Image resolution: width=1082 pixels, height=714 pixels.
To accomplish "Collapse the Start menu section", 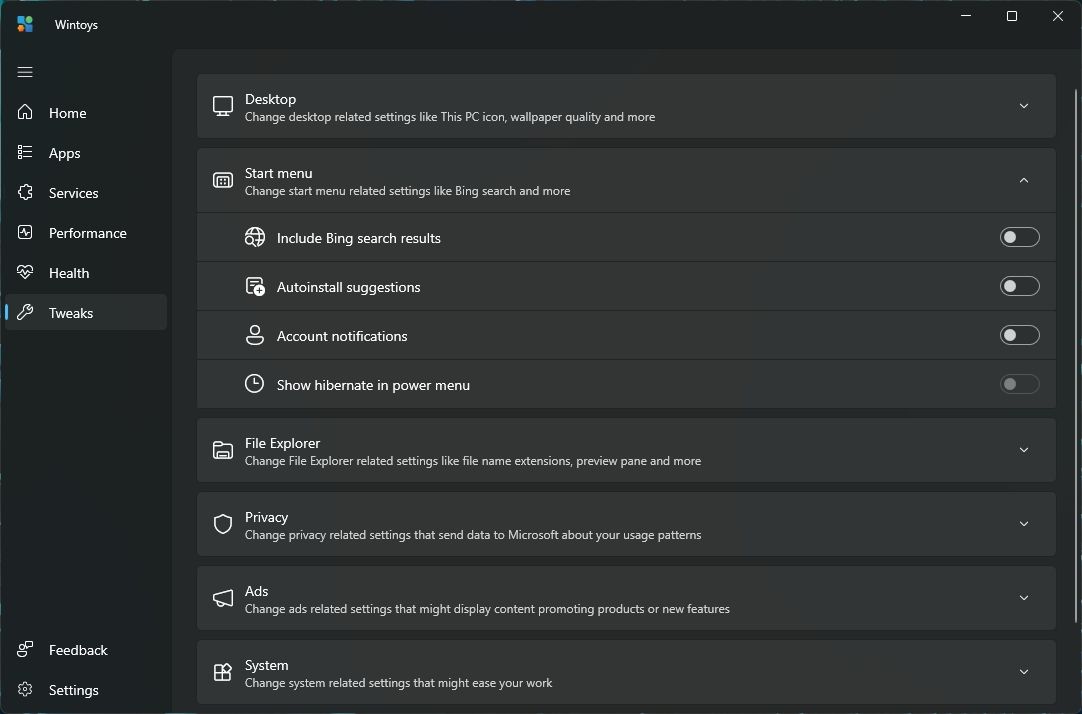I will click(x=1023, y=180).
